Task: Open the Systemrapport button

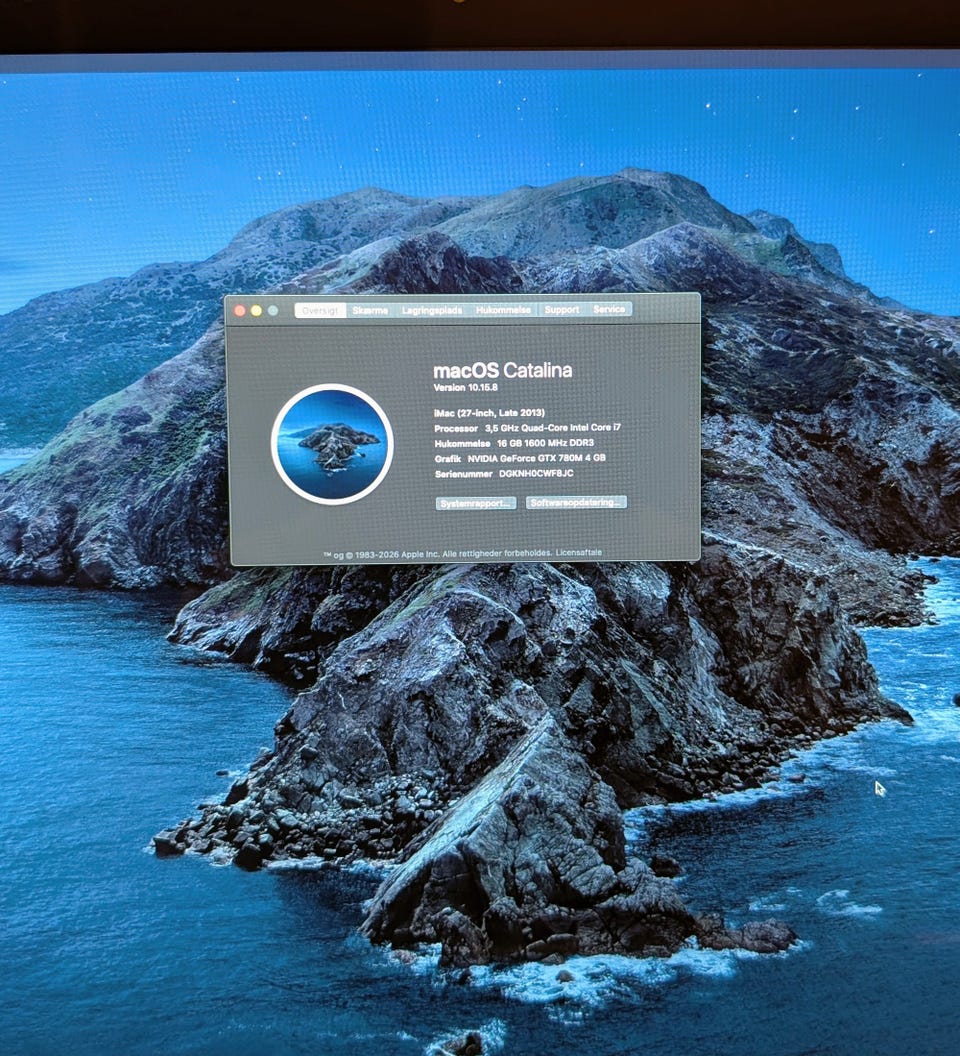Action: point(476,503)
